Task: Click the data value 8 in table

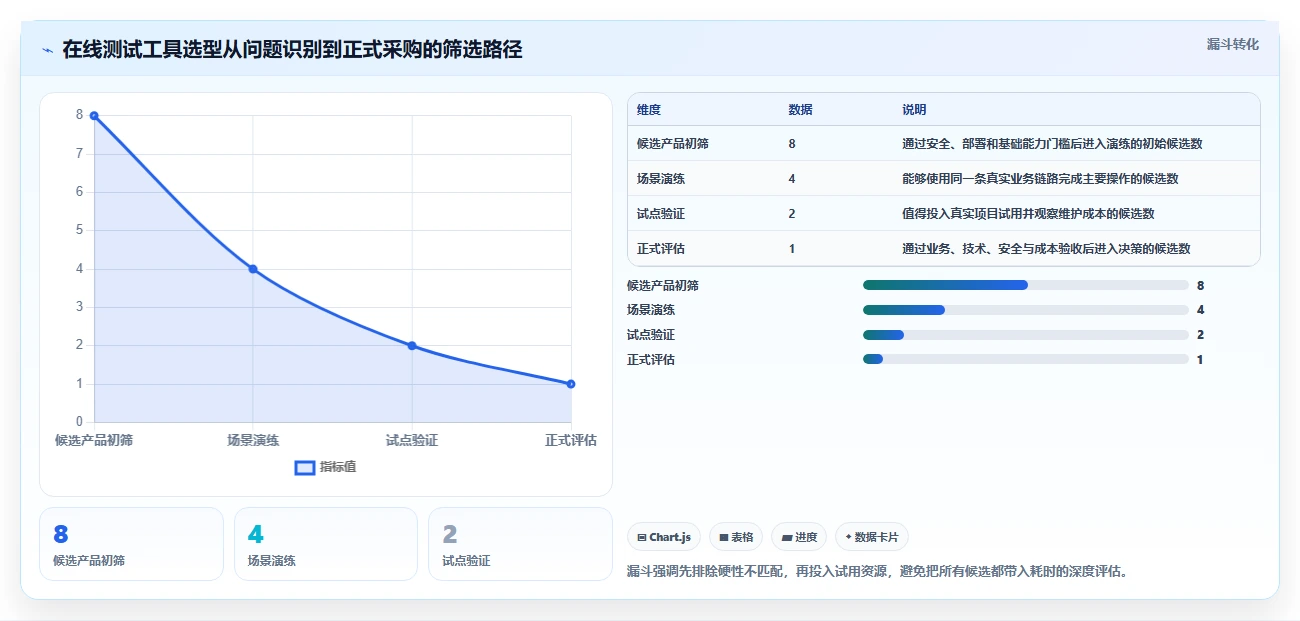Action: [792, 144]
